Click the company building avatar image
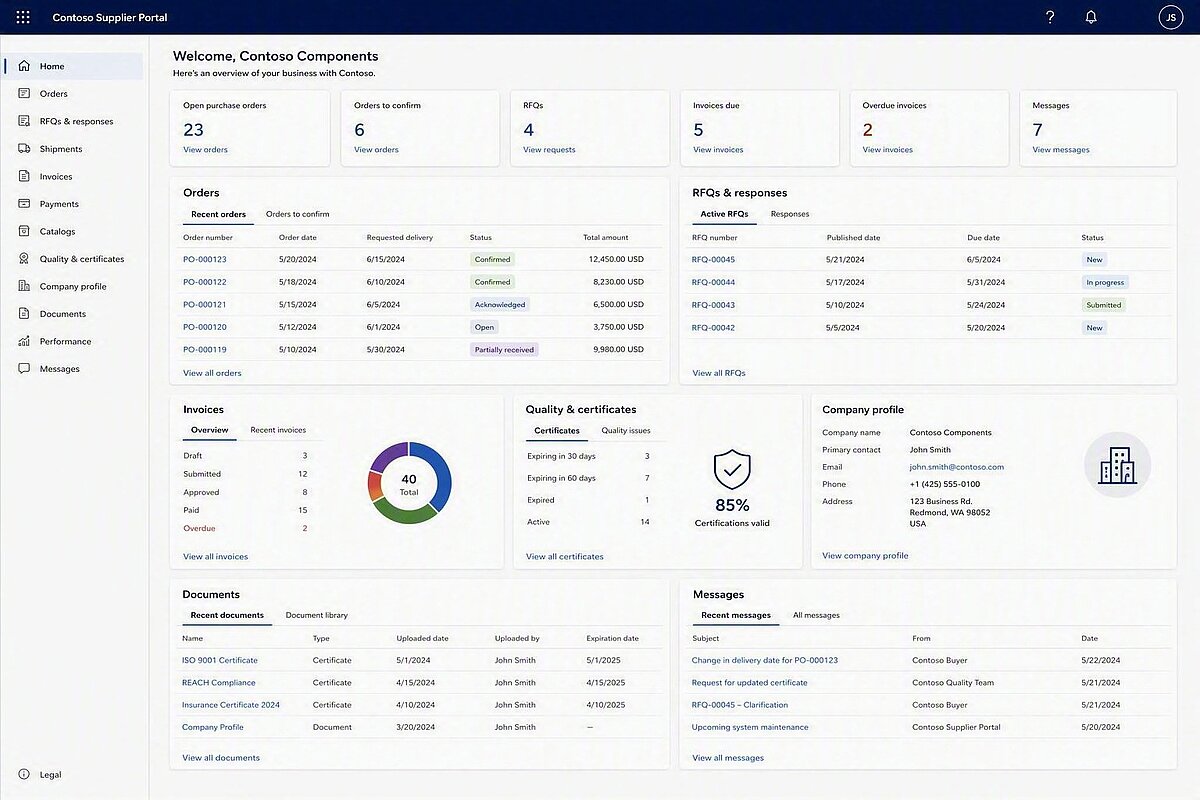Image resolution: width=1200 pixels, height=800 pixels. point(1117,466)
